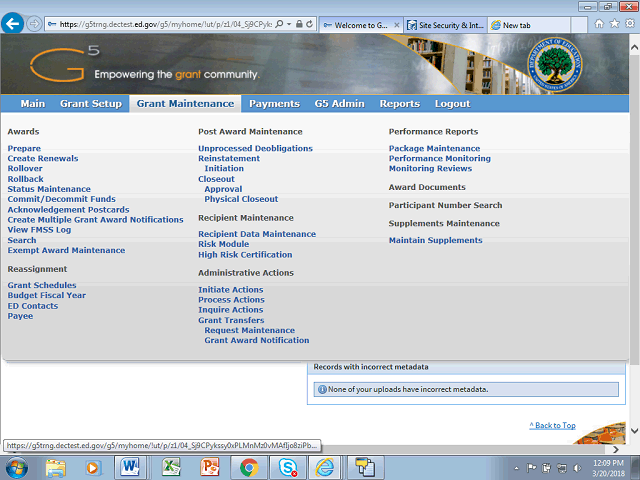Open View FMSS Log link

click(x=39, y=230)
